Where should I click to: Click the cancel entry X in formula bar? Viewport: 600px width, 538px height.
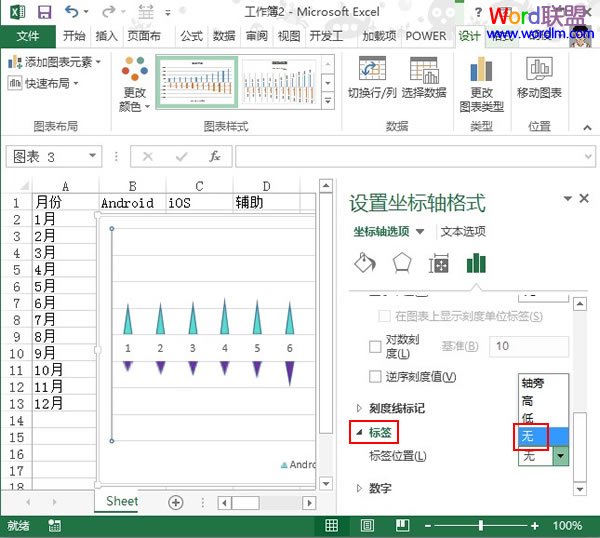[148, 156]
